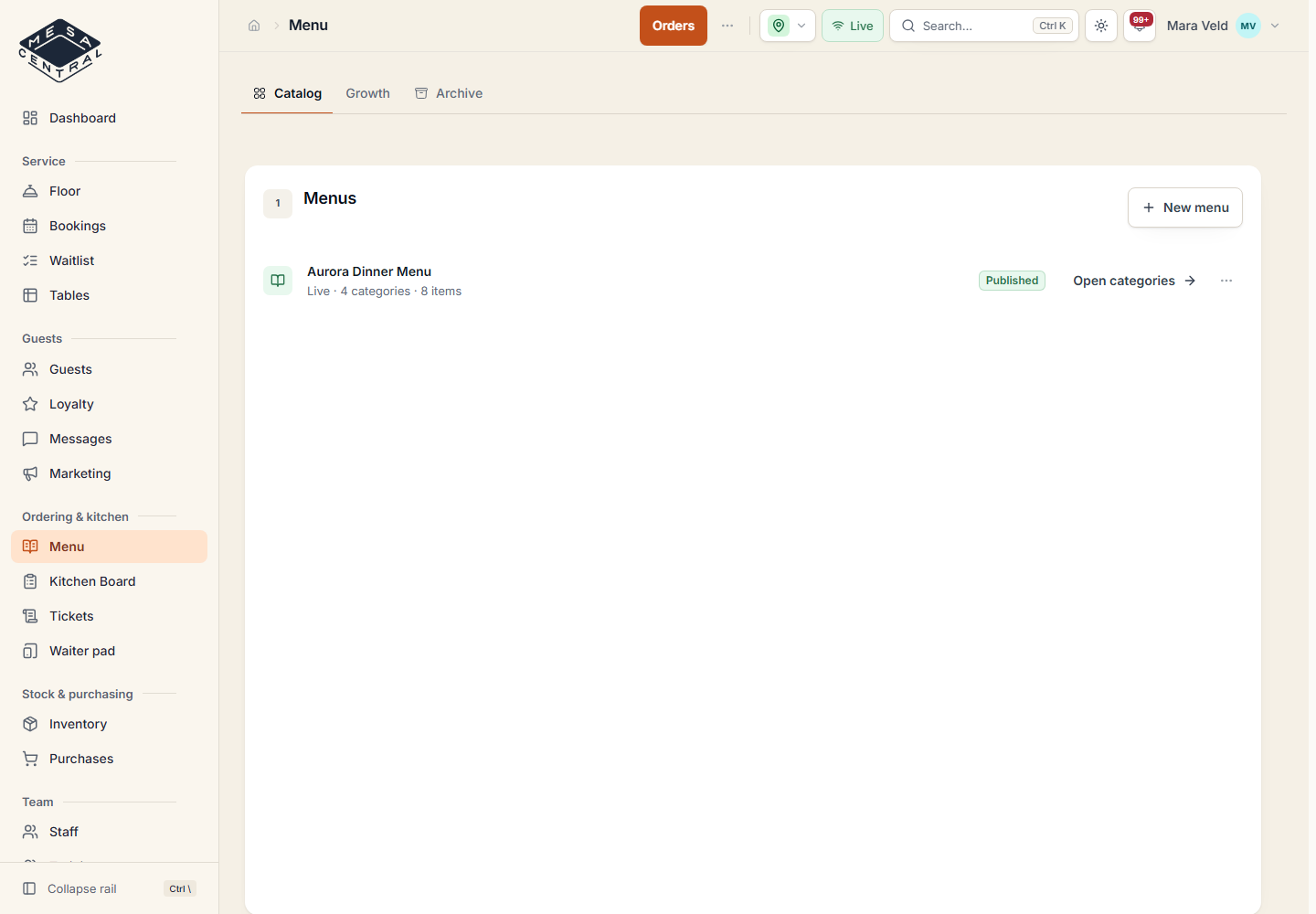Click the MV user avatar
1316x914 pixels.
click(1248, 26)
